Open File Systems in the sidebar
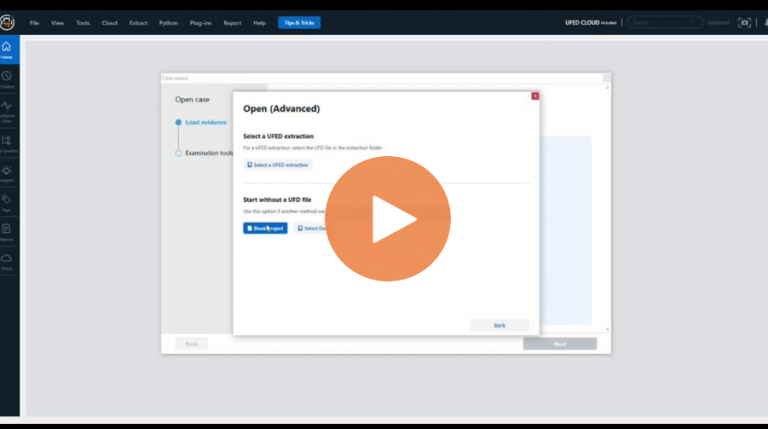 7,143
